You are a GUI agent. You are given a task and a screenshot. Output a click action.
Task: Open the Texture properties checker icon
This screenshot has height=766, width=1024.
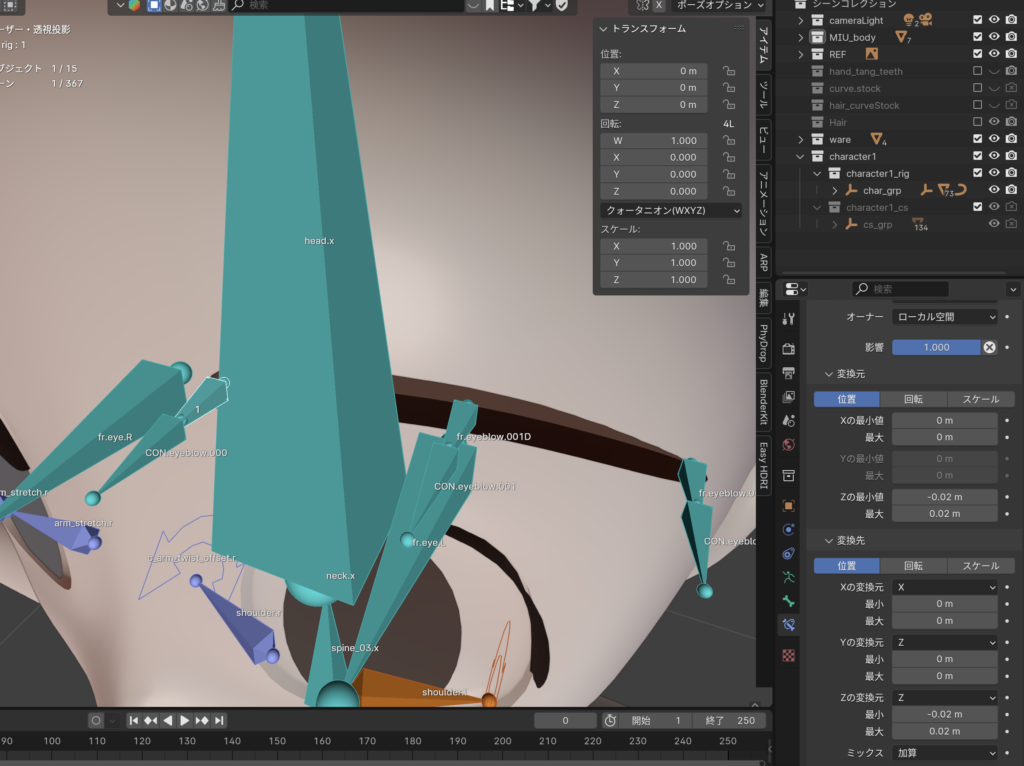(x=789, y=656)
